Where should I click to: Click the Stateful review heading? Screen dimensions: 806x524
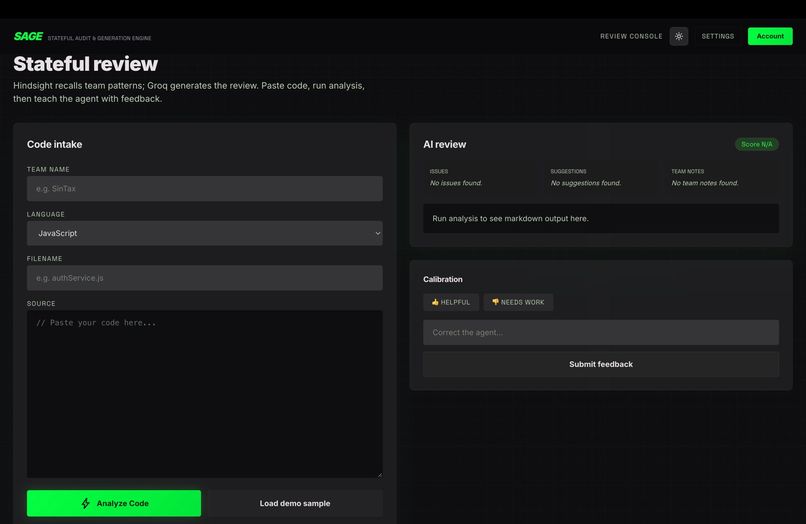click(85, 64)
